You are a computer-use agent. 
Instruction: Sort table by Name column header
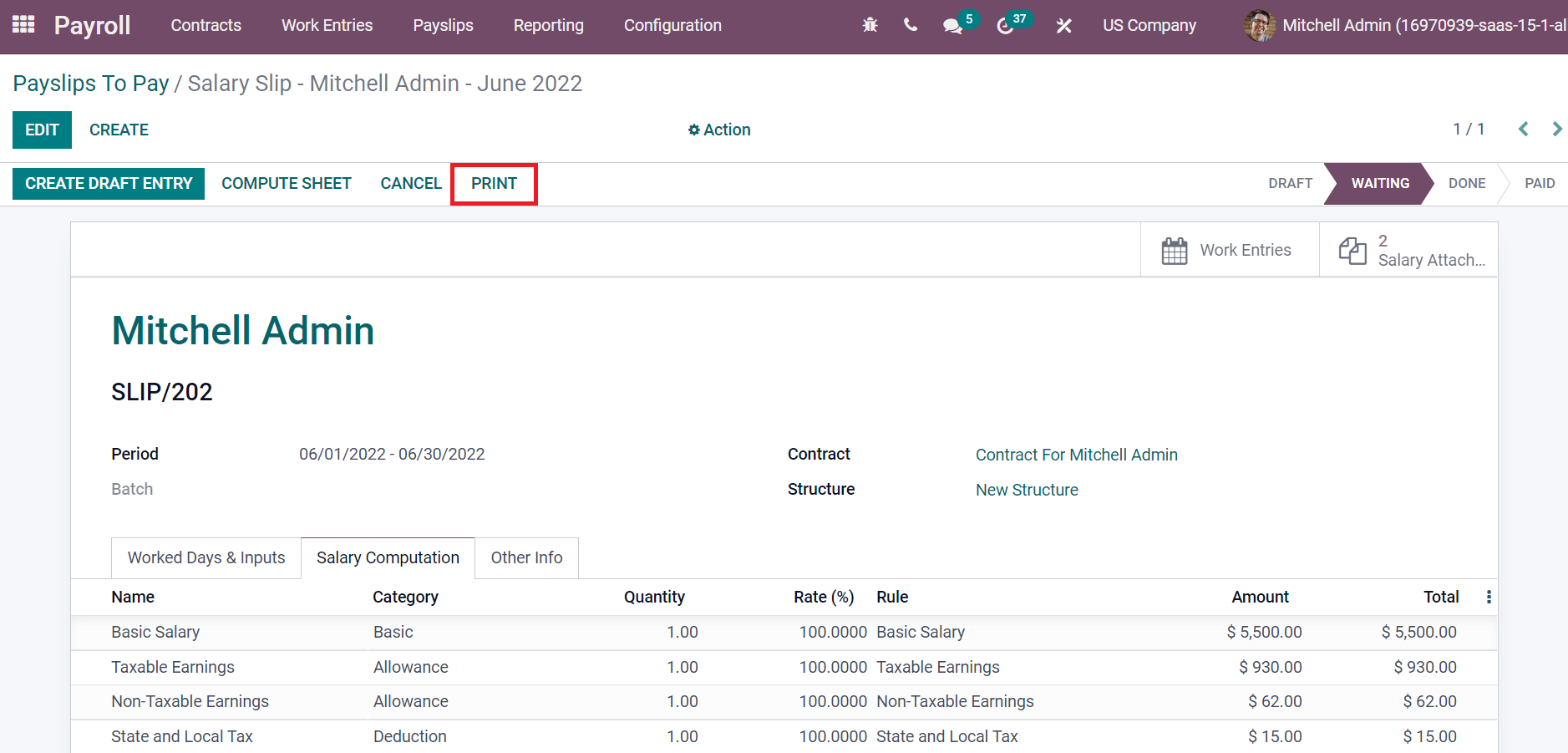[x=133, y=597]
